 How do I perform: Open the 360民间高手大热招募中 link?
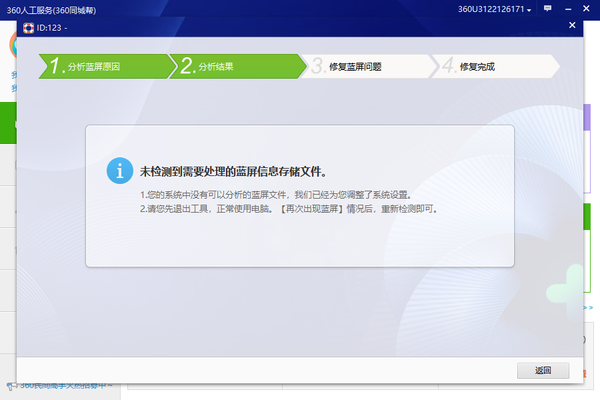66,386
